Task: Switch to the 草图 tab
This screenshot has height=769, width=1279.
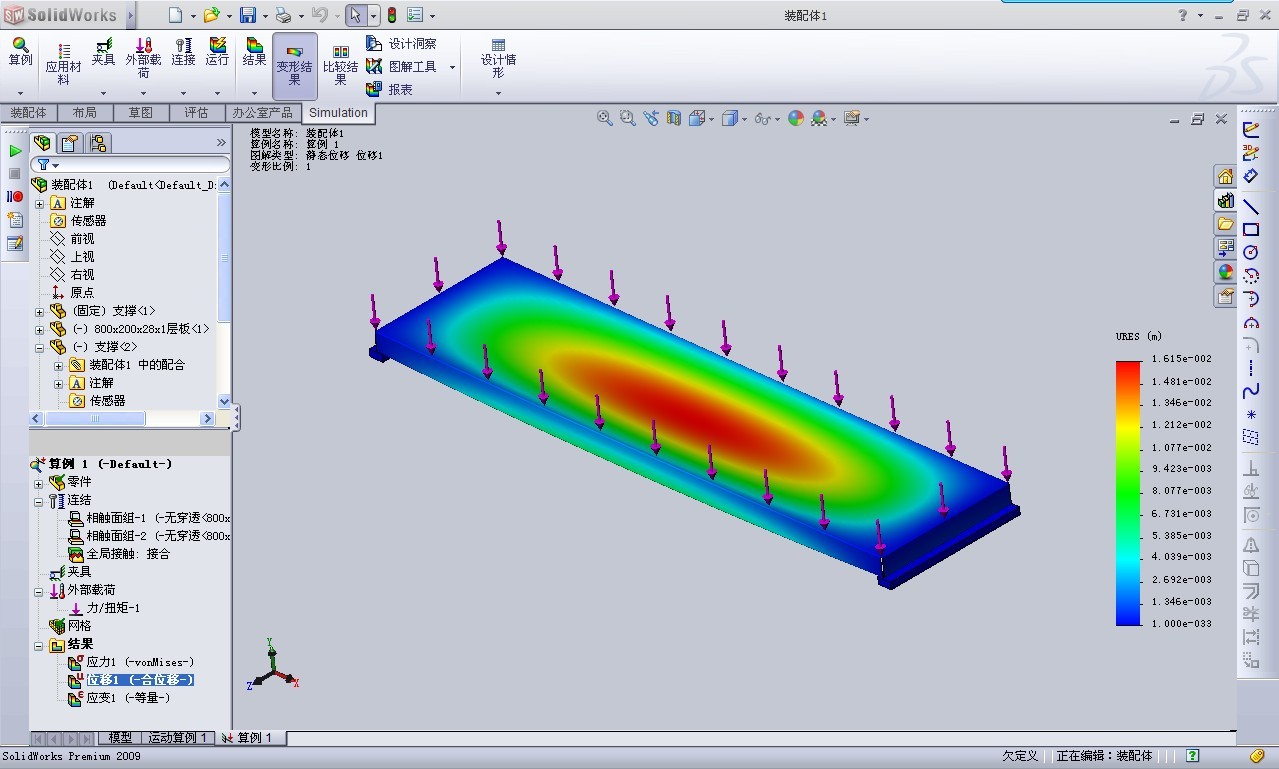Action: (141, 113)
